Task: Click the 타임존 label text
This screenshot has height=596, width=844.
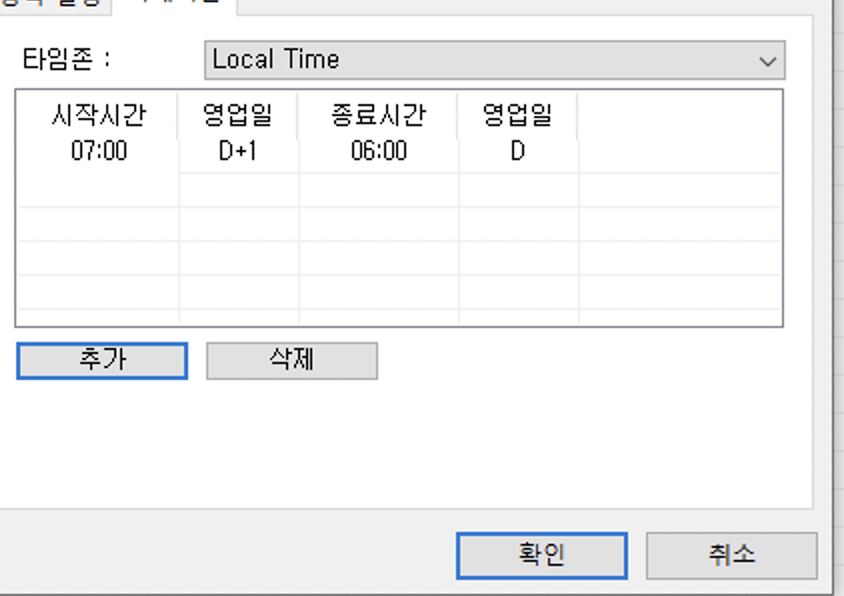Action: click(x=65, y=59)
